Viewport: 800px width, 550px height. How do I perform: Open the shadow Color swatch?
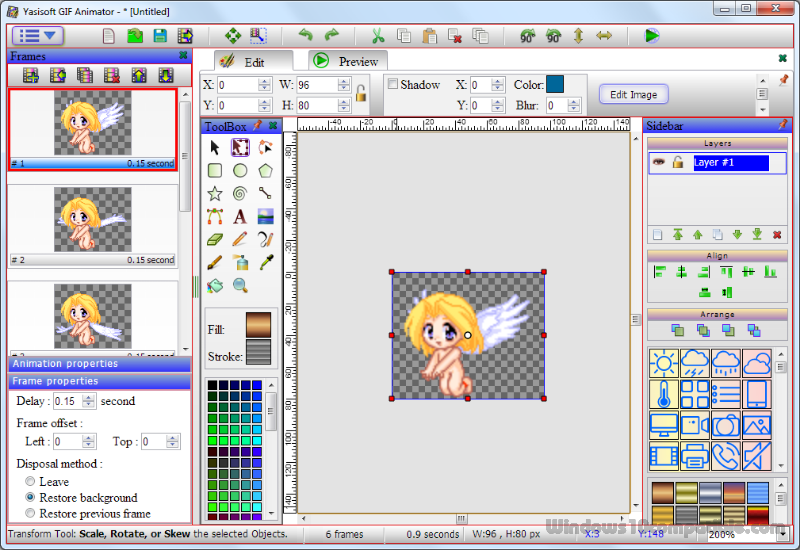click(x=555, y=84)
